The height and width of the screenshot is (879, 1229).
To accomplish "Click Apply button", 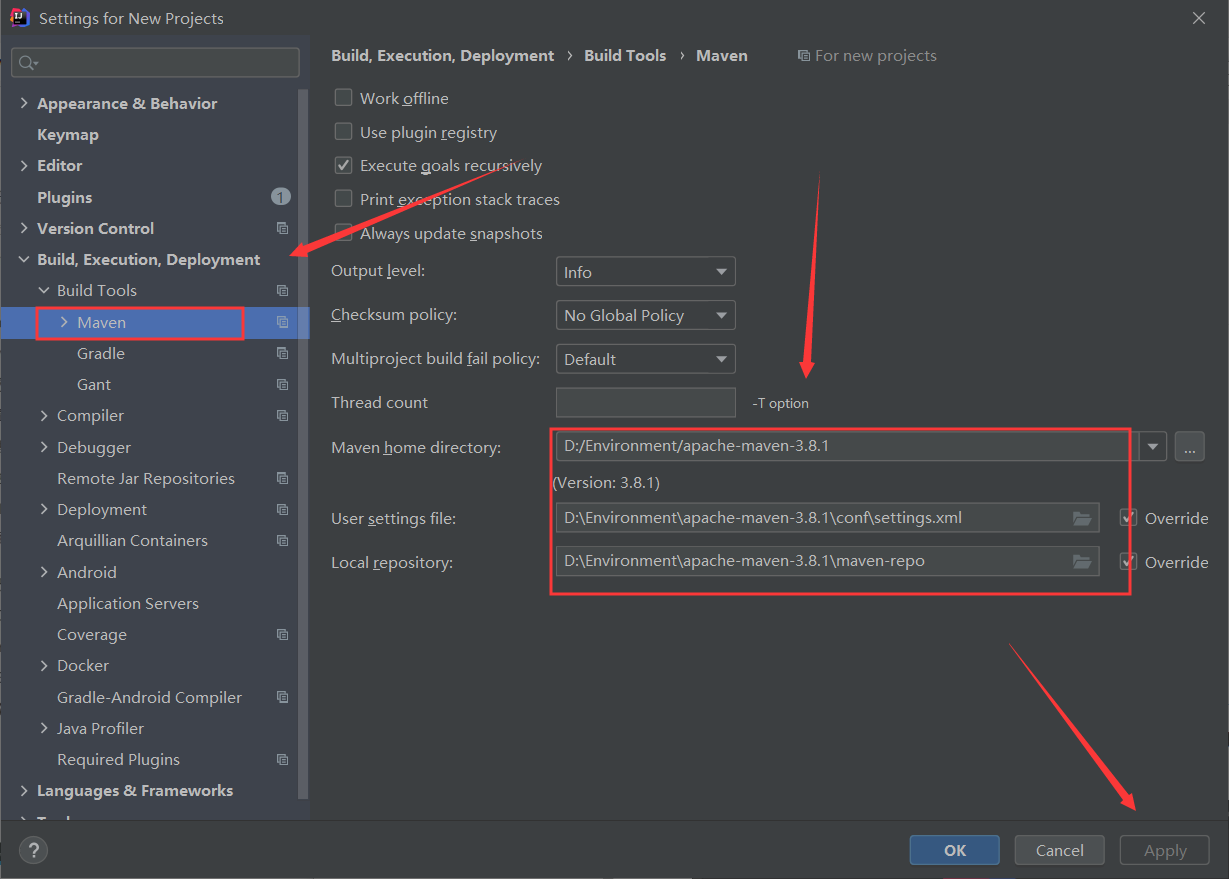I will click(x=1165, y=850).
